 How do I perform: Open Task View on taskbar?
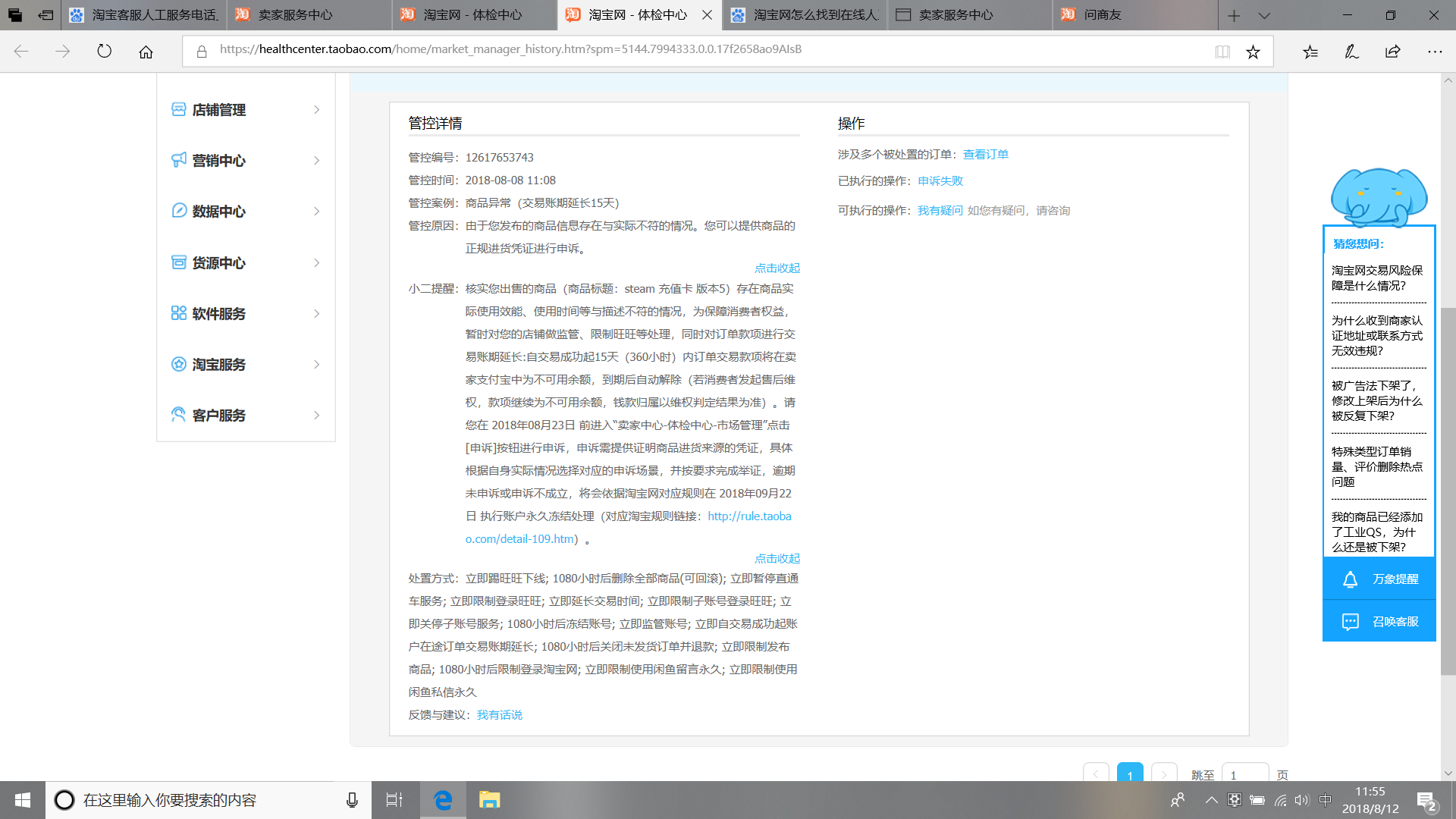pyautogui.click(x=394, y=800)
